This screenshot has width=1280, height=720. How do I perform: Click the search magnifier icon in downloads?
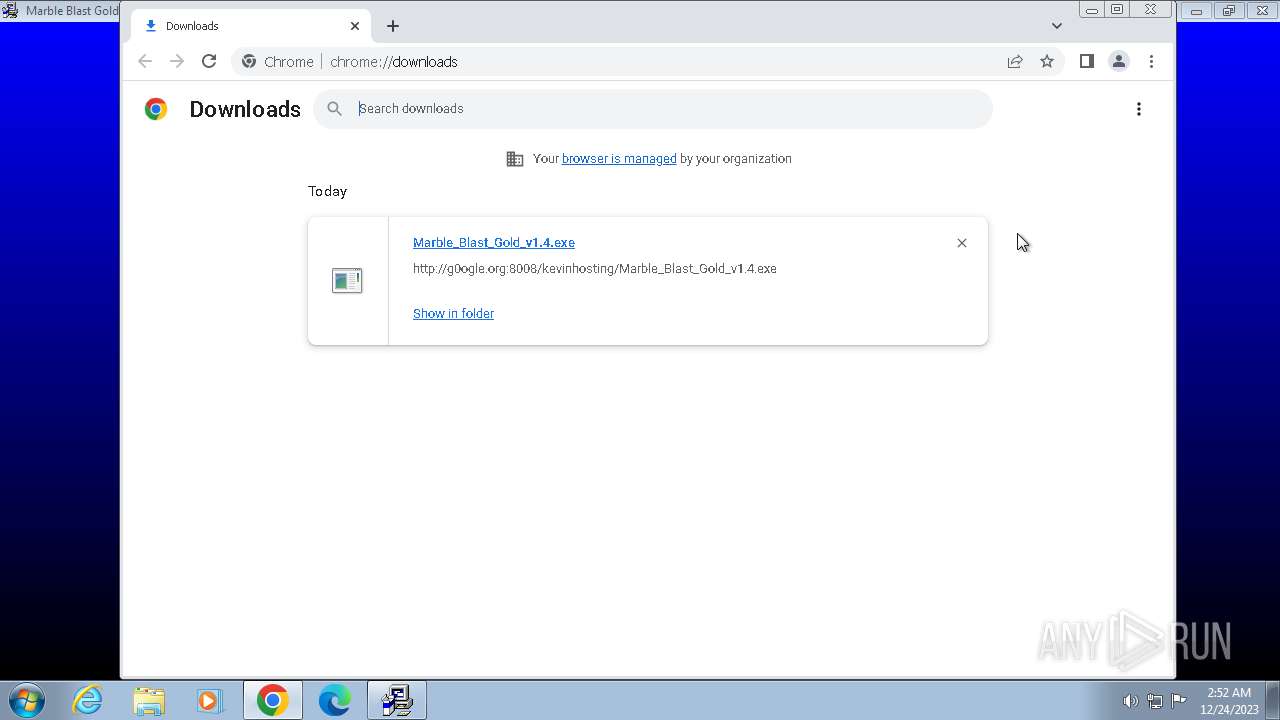tap(335, 109)
